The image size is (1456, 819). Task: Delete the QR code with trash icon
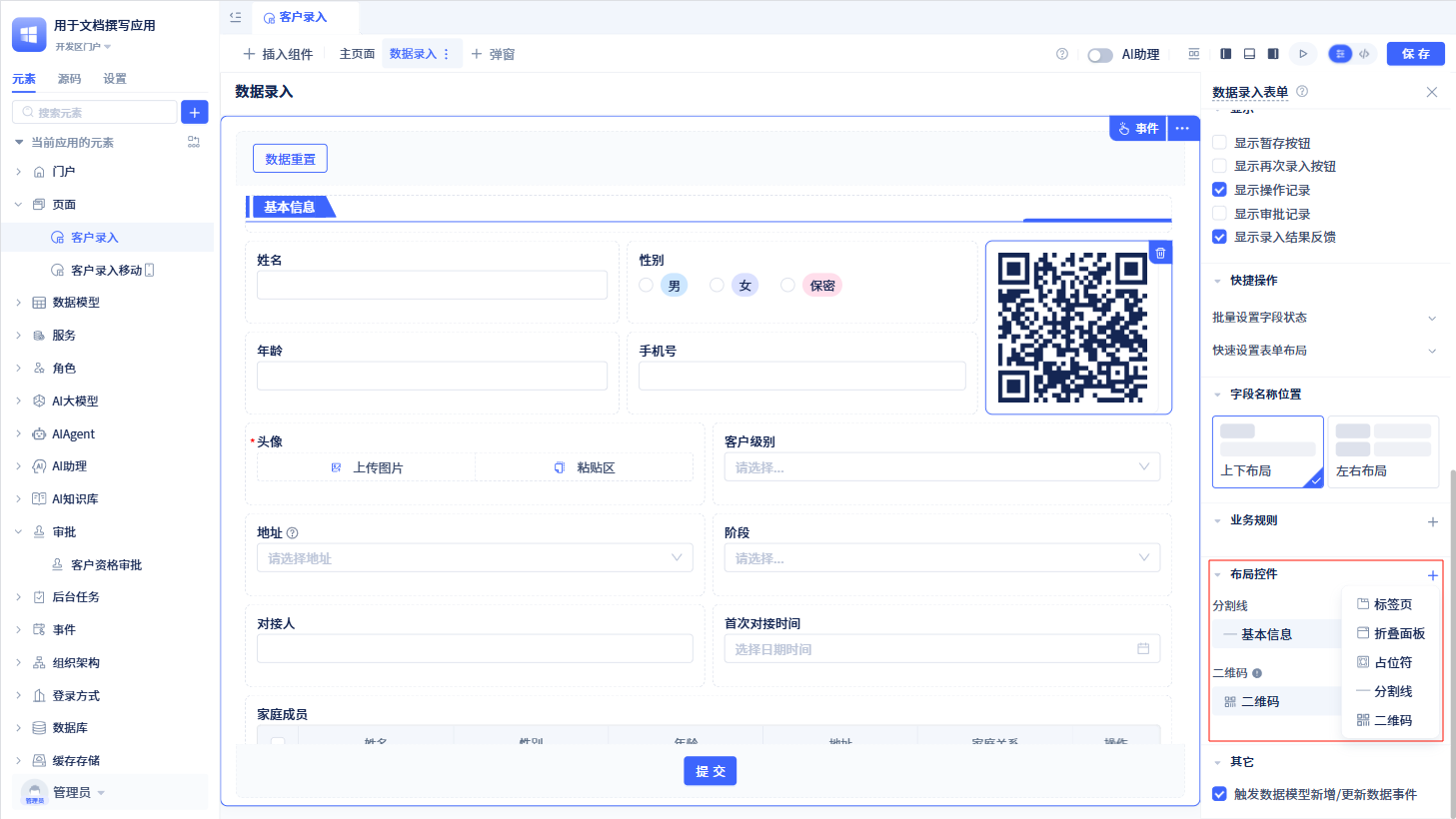tap(1160, 253)
